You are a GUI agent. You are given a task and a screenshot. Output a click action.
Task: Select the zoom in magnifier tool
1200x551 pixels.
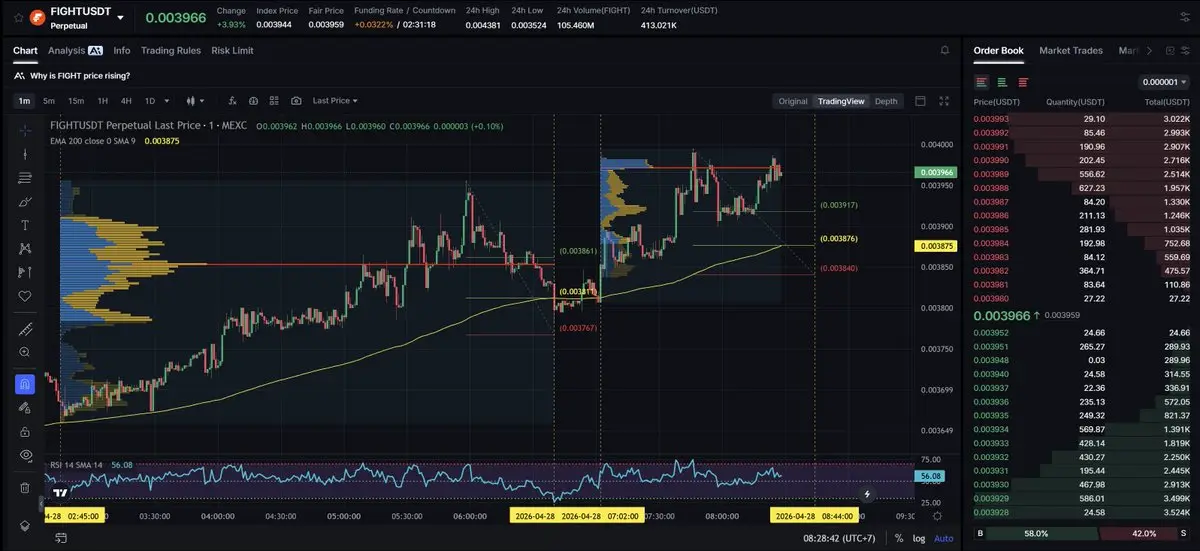tap(25, 352)
